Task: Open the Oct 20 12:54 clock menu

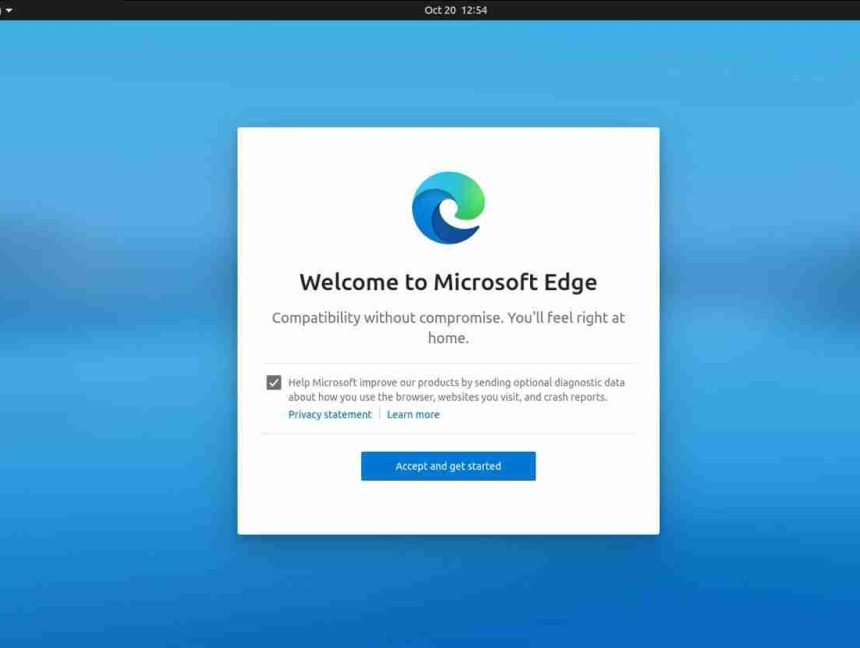Action: (455, 10)
